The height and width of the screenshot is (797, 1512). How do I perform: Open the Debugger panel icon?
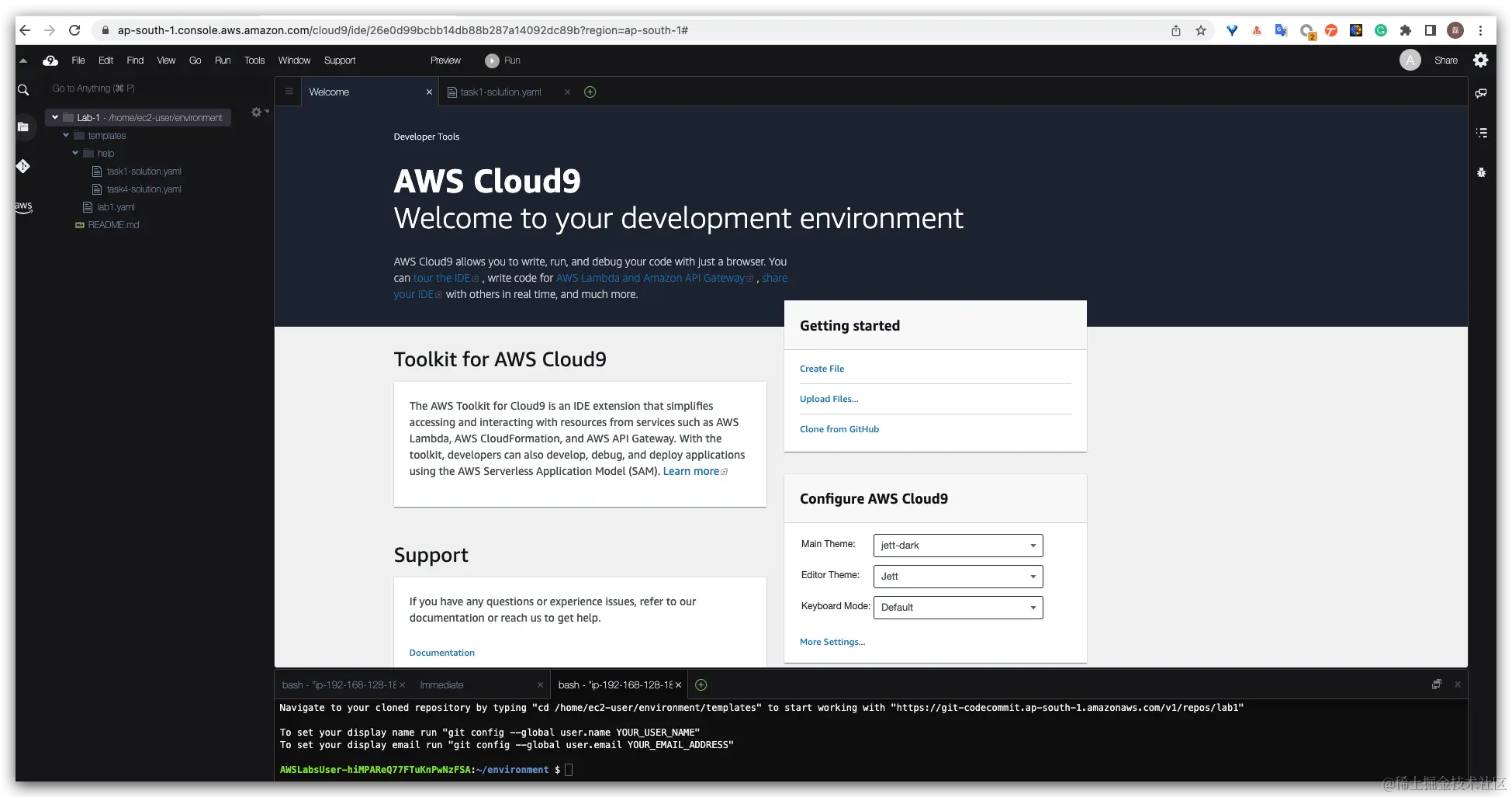pyautogui.click(x=1481, y=172)
